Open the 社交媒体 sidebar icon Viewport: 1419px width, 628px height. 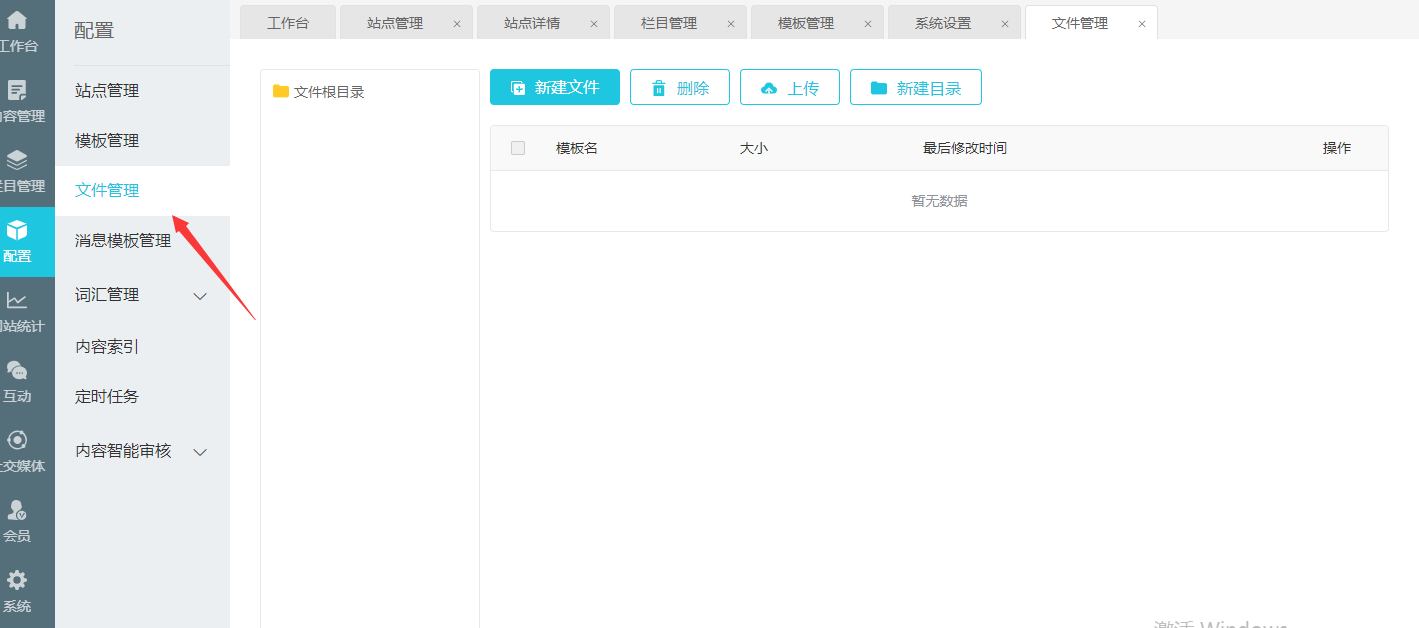[17, 440]
